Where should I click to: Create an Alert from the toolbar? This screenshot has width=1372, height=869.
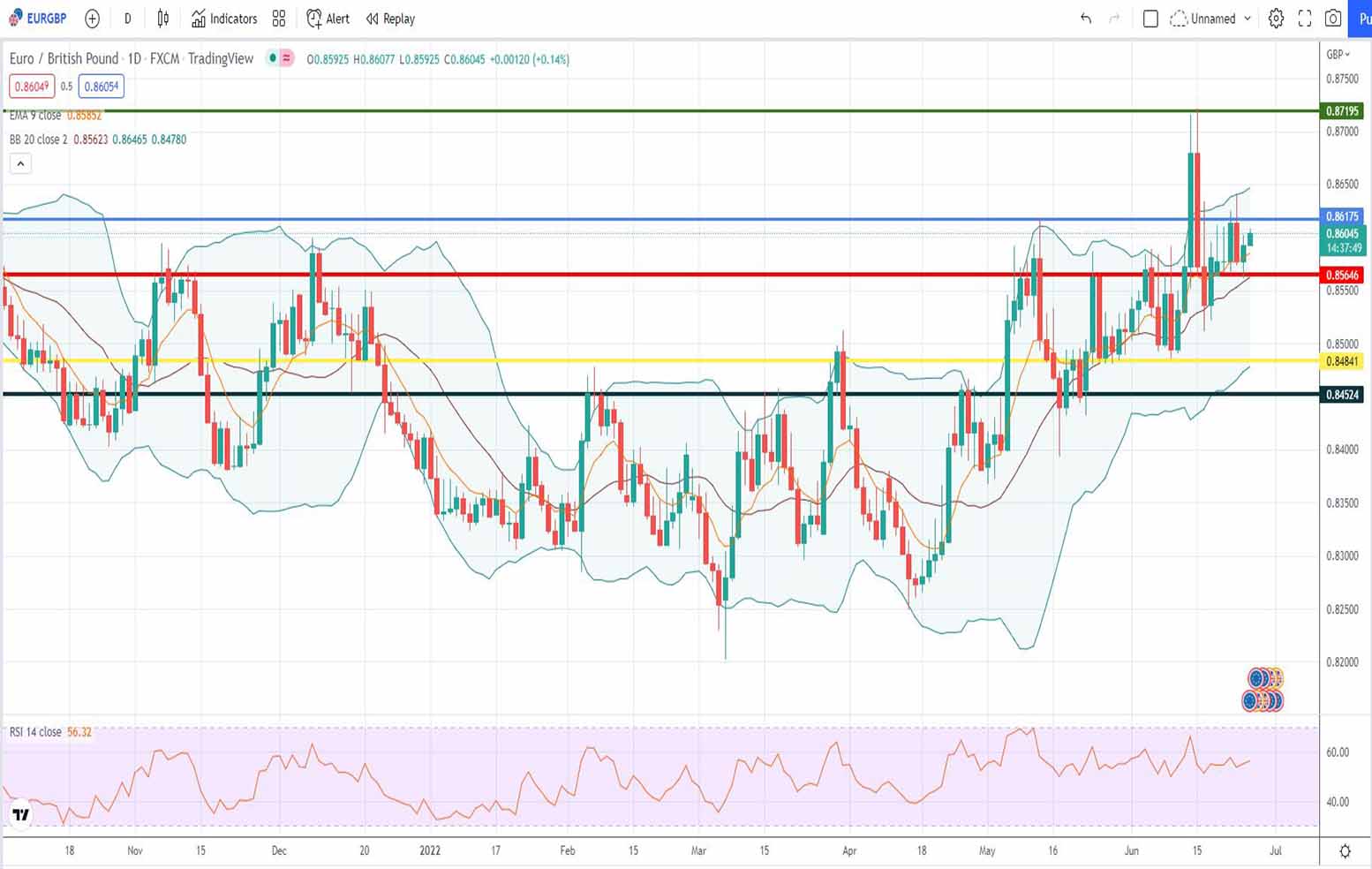[328, 19]
